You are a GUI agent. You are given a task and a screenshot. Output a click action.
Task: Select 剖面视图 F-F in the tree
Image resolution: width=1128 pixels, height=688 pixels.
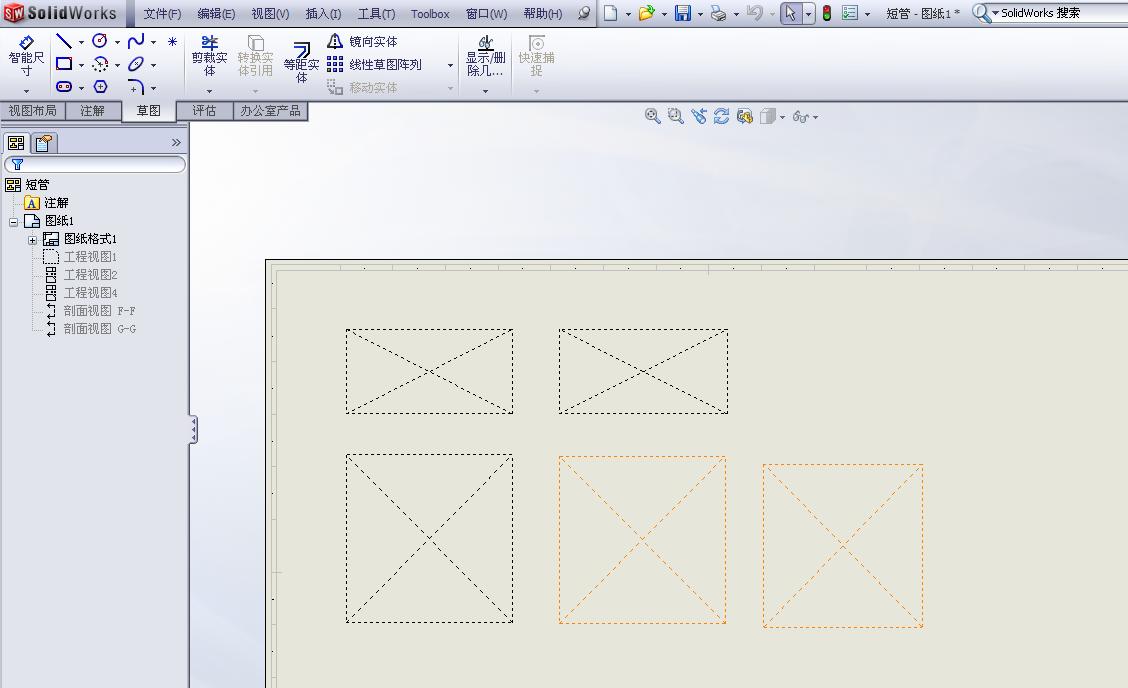[x=99, y=311]
